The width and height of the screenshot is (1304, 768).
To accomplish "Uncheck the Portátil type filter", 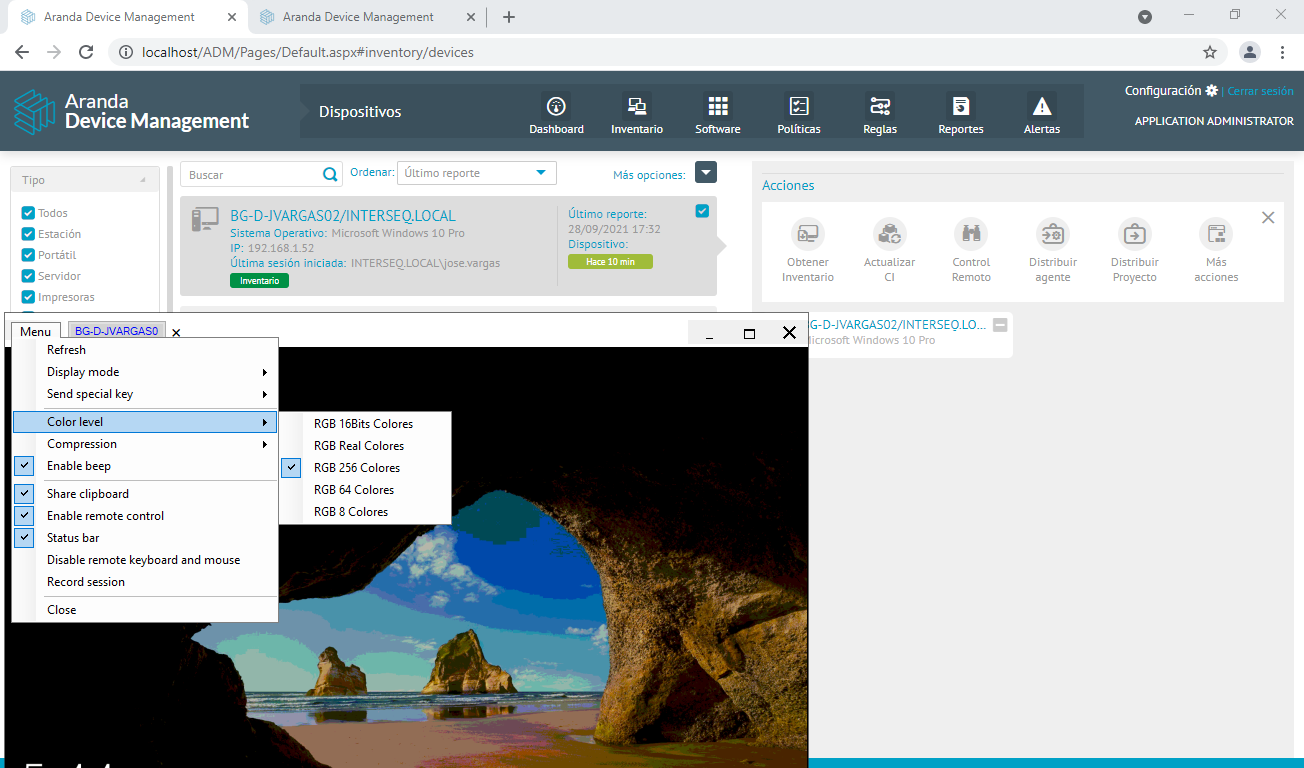I will tap(28, 255).
